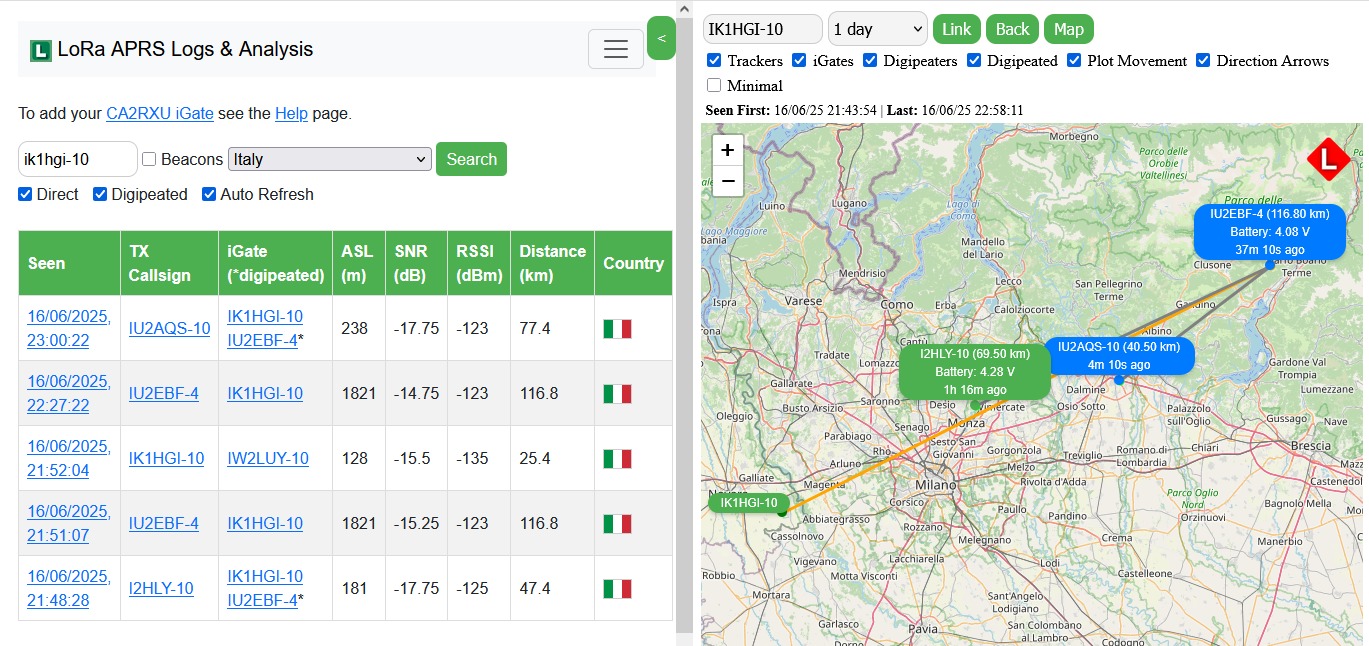This screenshot has height=646, width=1369.
Task: Click the SNR (dB) column header
Action: pos(416,263)
